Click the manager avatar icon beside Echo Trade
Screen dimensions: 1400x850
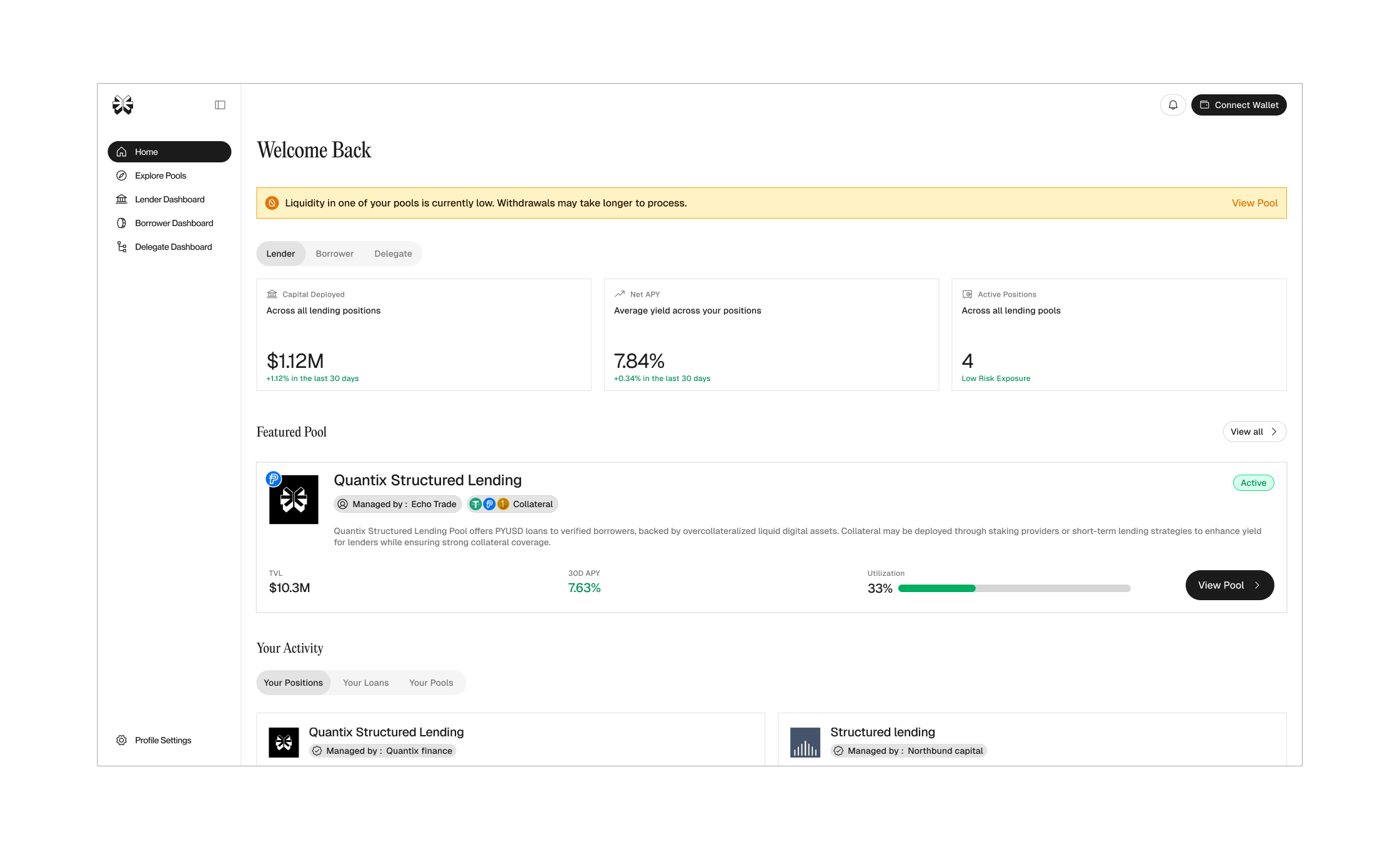342,504
